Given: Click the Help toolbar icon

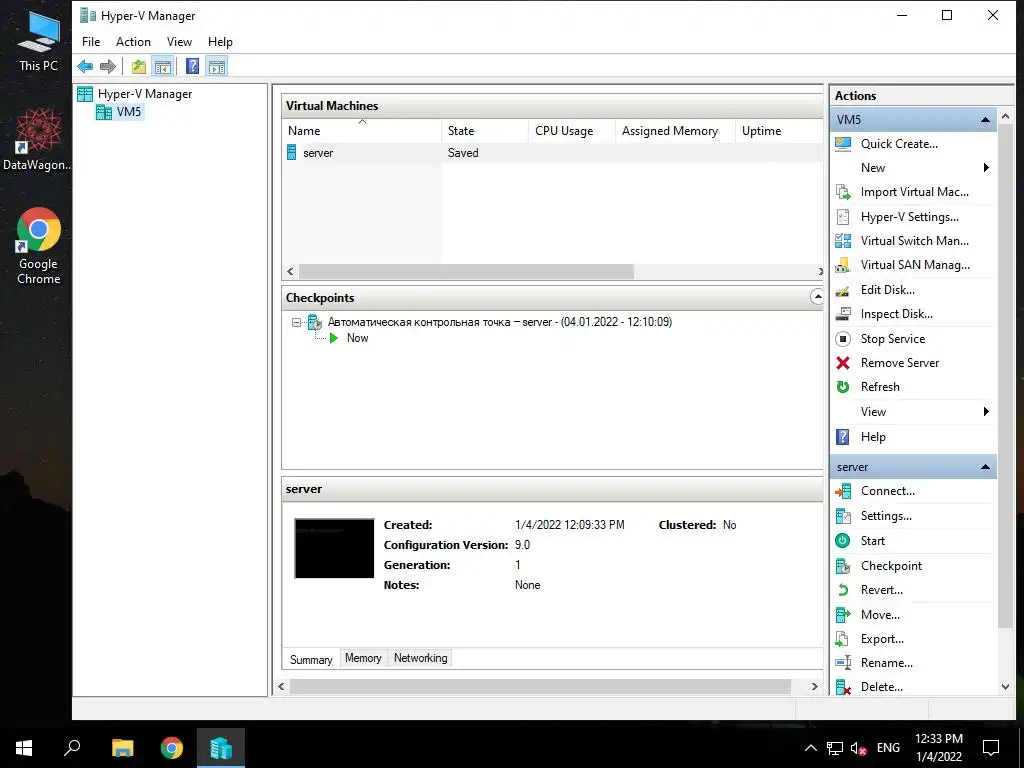Looking at the screenshot, I should tap(193, 67).
